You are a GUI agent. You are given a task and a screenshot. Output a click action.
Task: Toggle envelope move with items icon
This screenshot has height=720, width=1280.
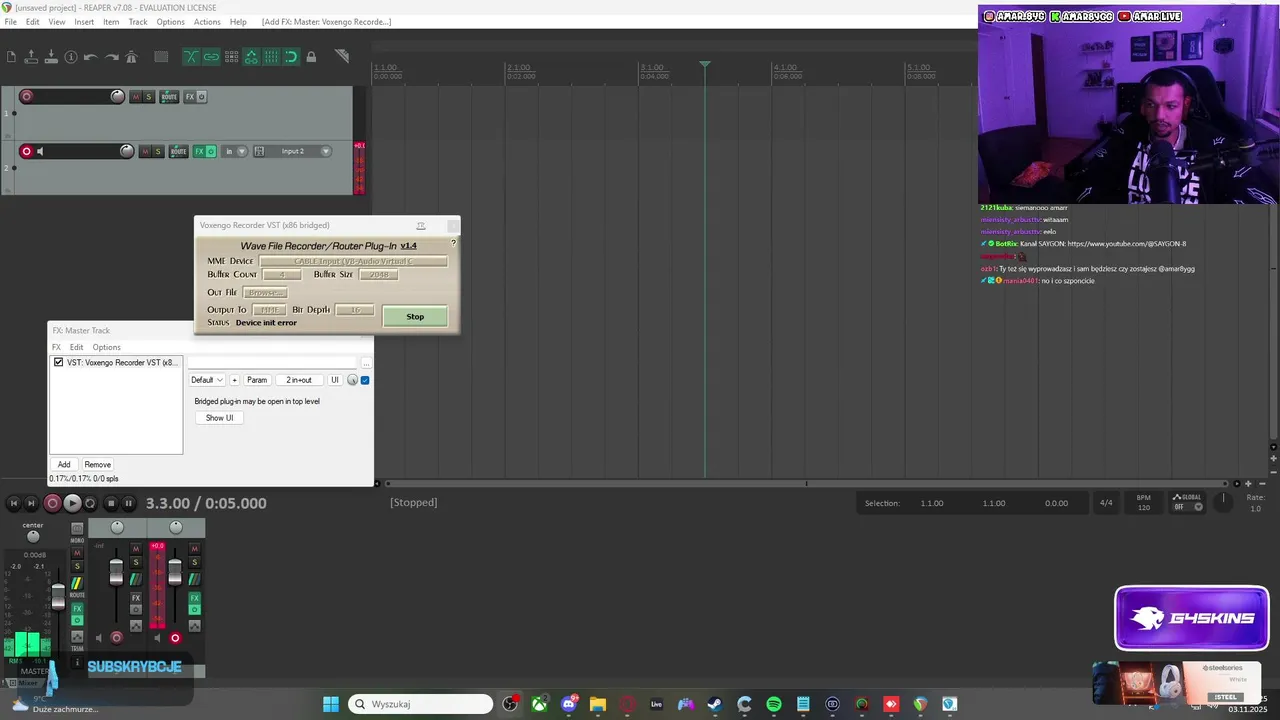[x=251, y=57]
